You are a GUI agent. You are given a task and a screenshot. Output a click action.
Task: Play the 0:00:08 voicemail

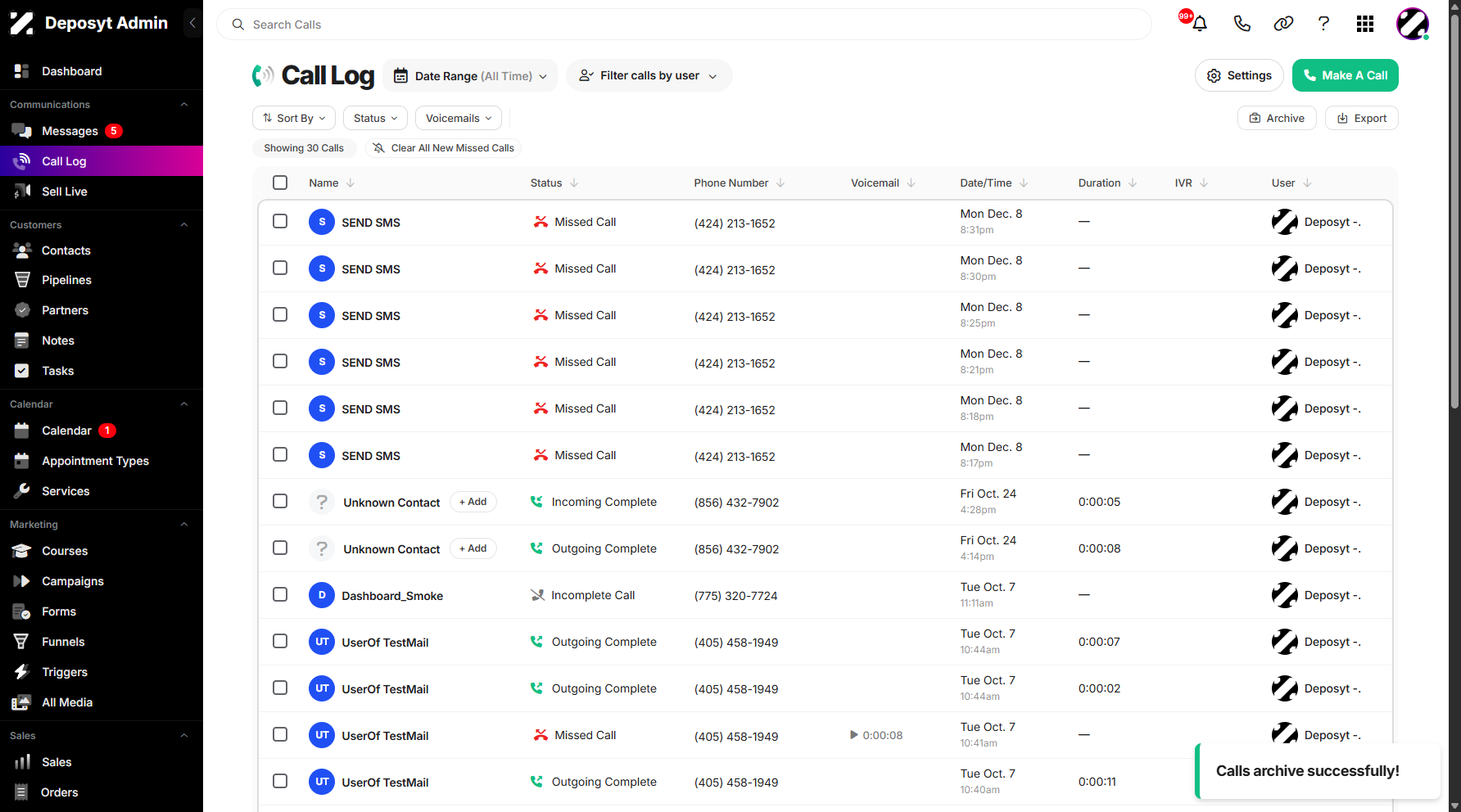coord(854,735)
